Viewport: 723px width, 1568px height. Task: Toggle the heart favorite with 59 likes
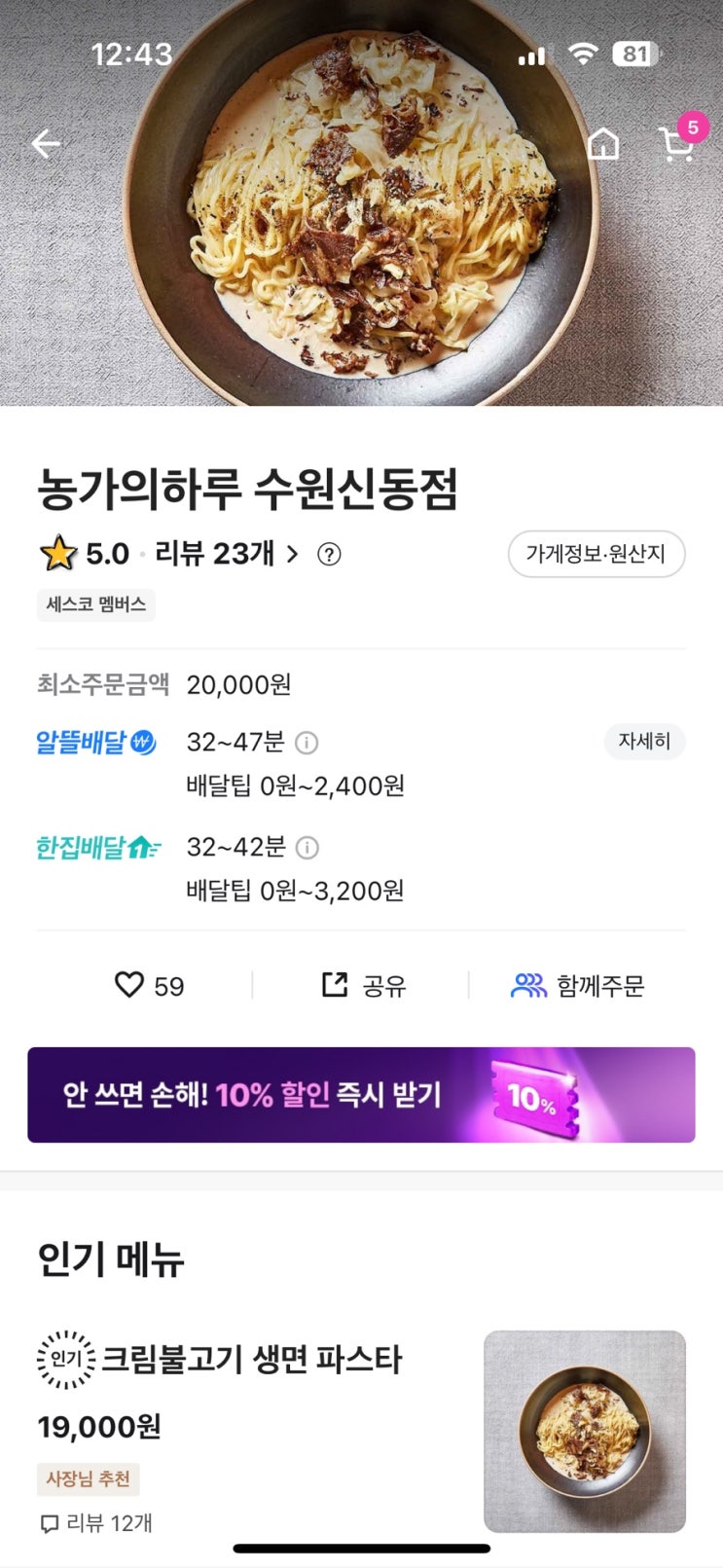pos(149,986)
